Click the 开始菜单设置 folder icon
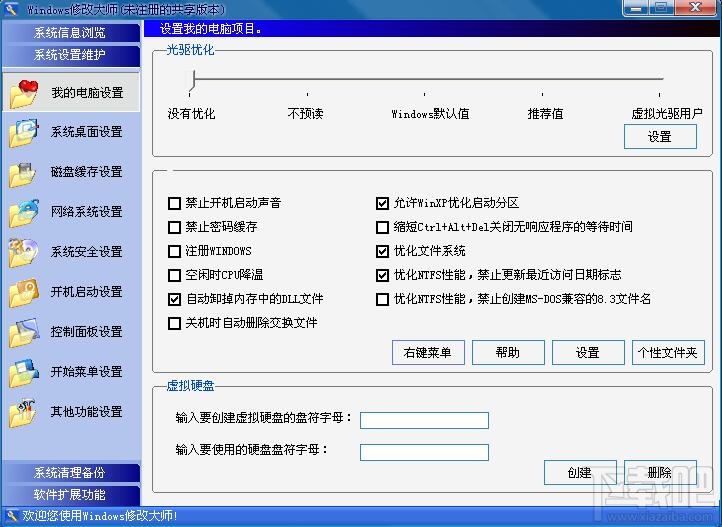The width and height of the screenshot is (722, 527). coord(24,372)
